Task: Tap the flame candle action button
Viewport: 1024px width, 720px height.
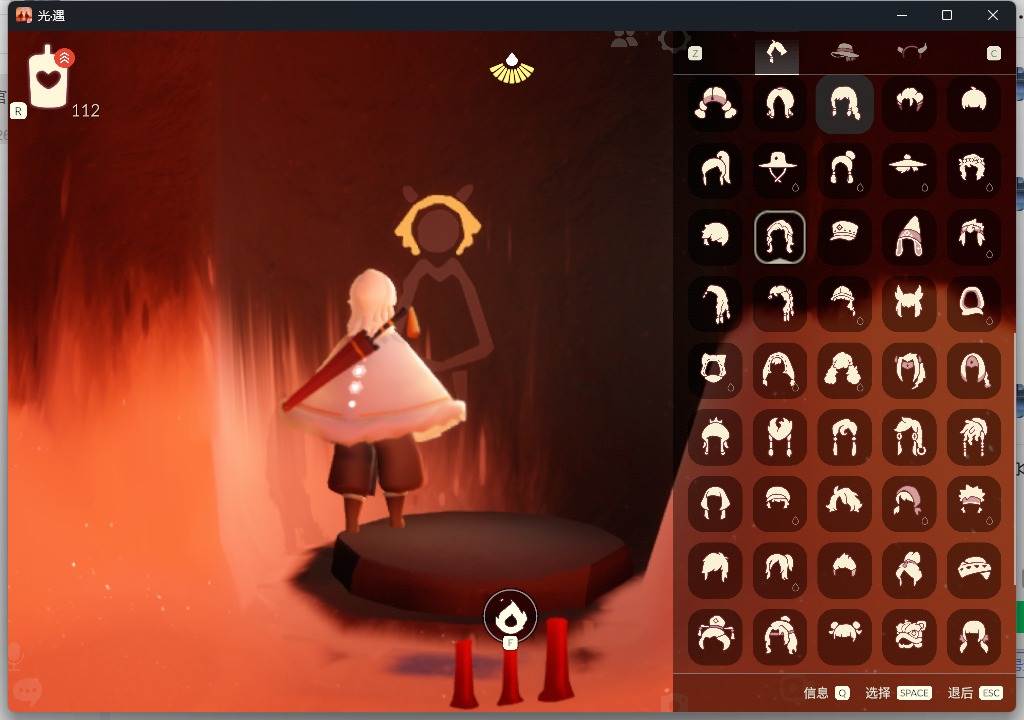Action: pos(510,616)
